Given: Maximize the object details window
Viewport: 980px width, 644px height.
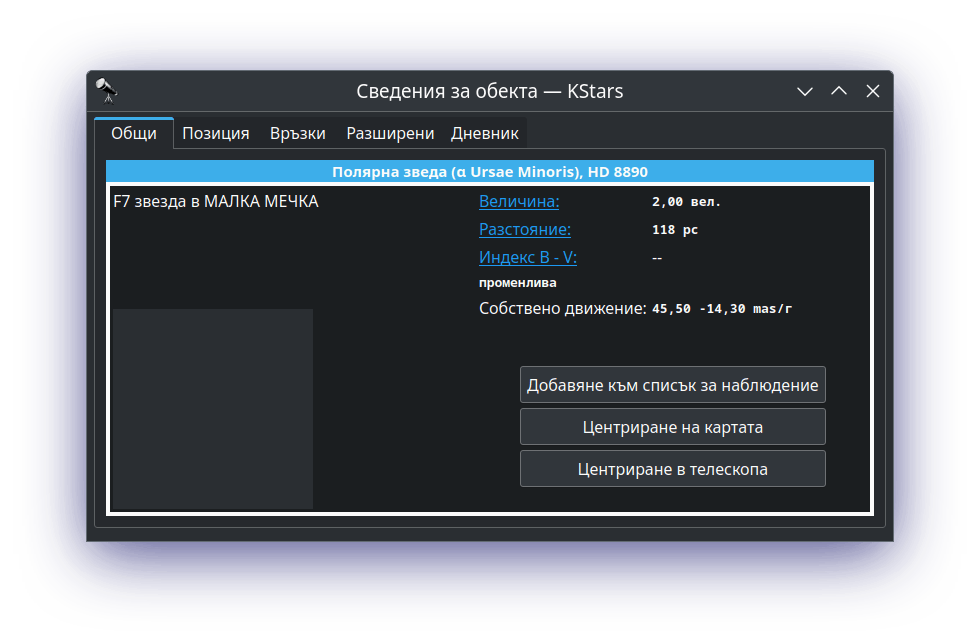Looking at the screenshot, I should (x=838, y=91).
